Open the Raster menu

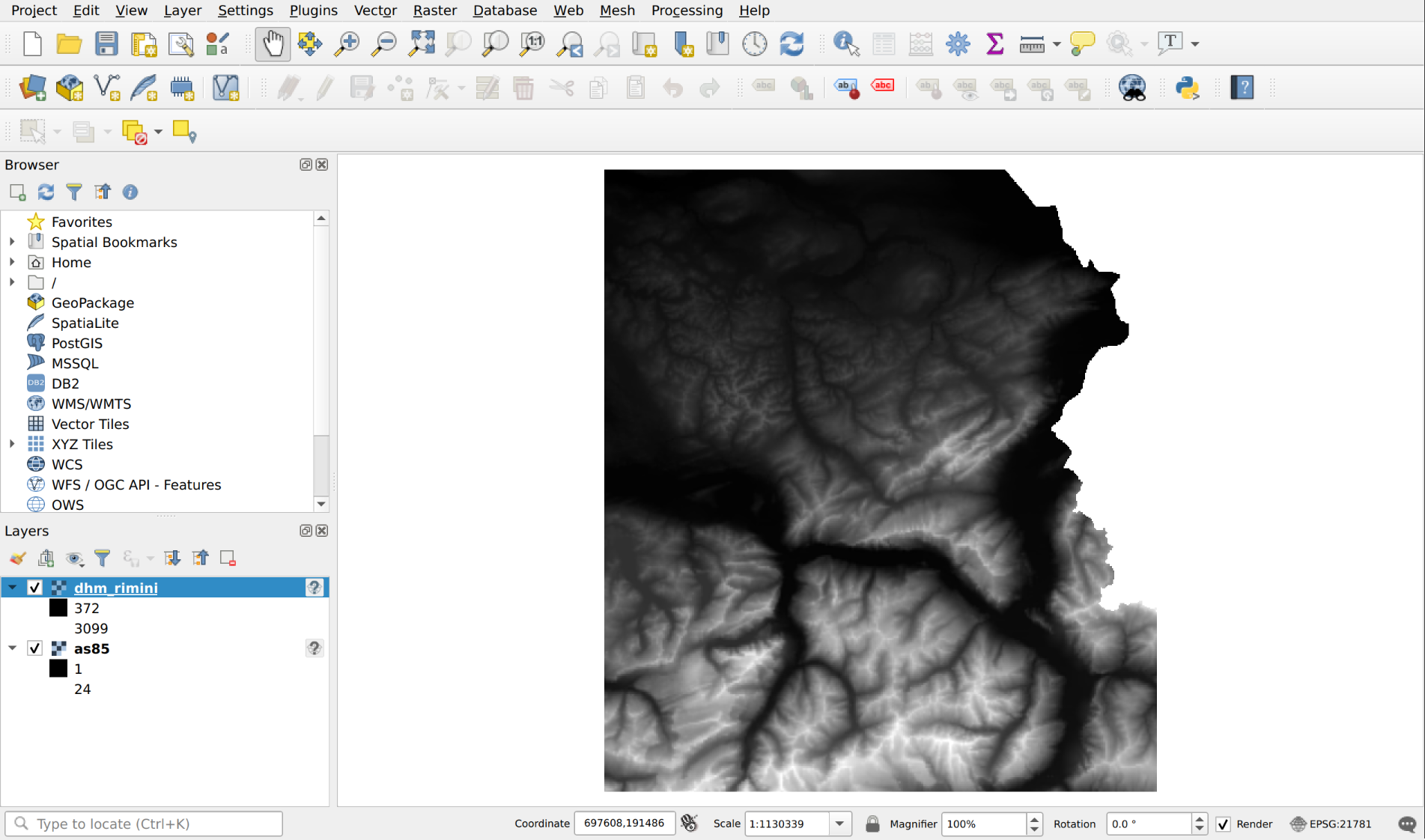pos(434,10)
